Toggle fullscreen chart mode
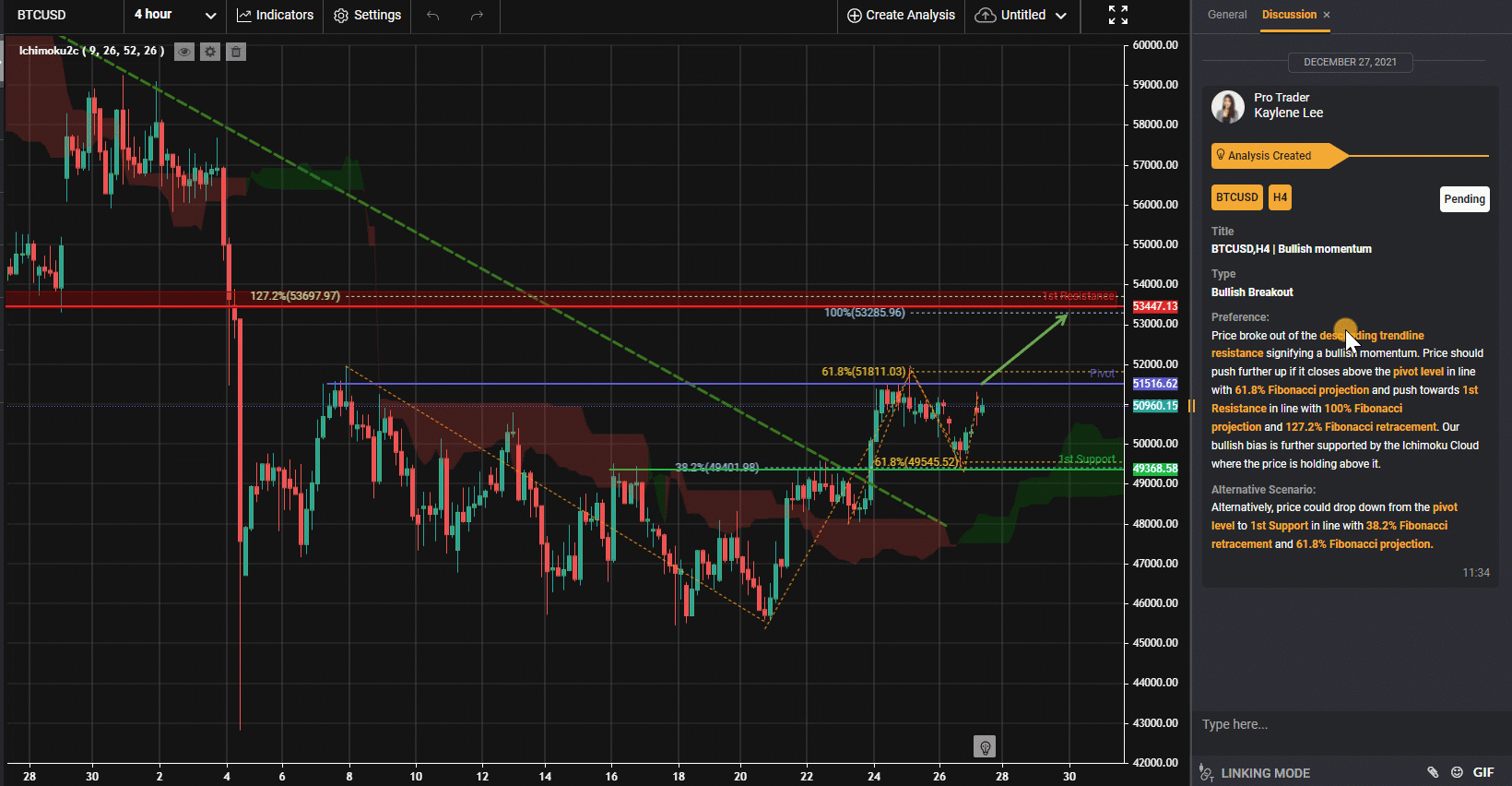This screenshot has width=1512, height=786. tap(1118, 15)
